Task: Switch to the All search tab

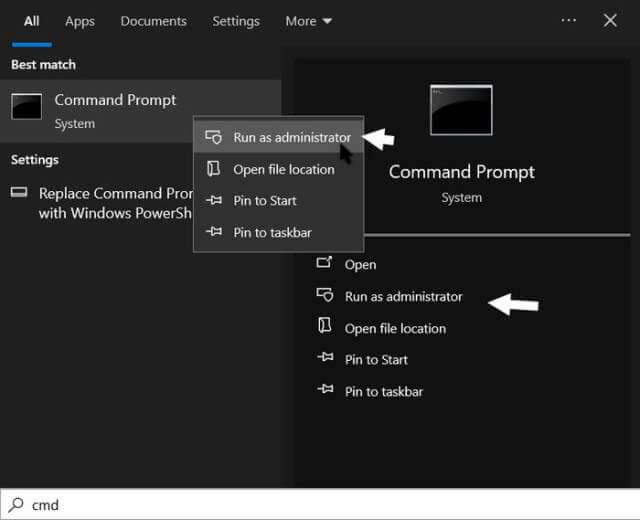Action: coord(31,21)
